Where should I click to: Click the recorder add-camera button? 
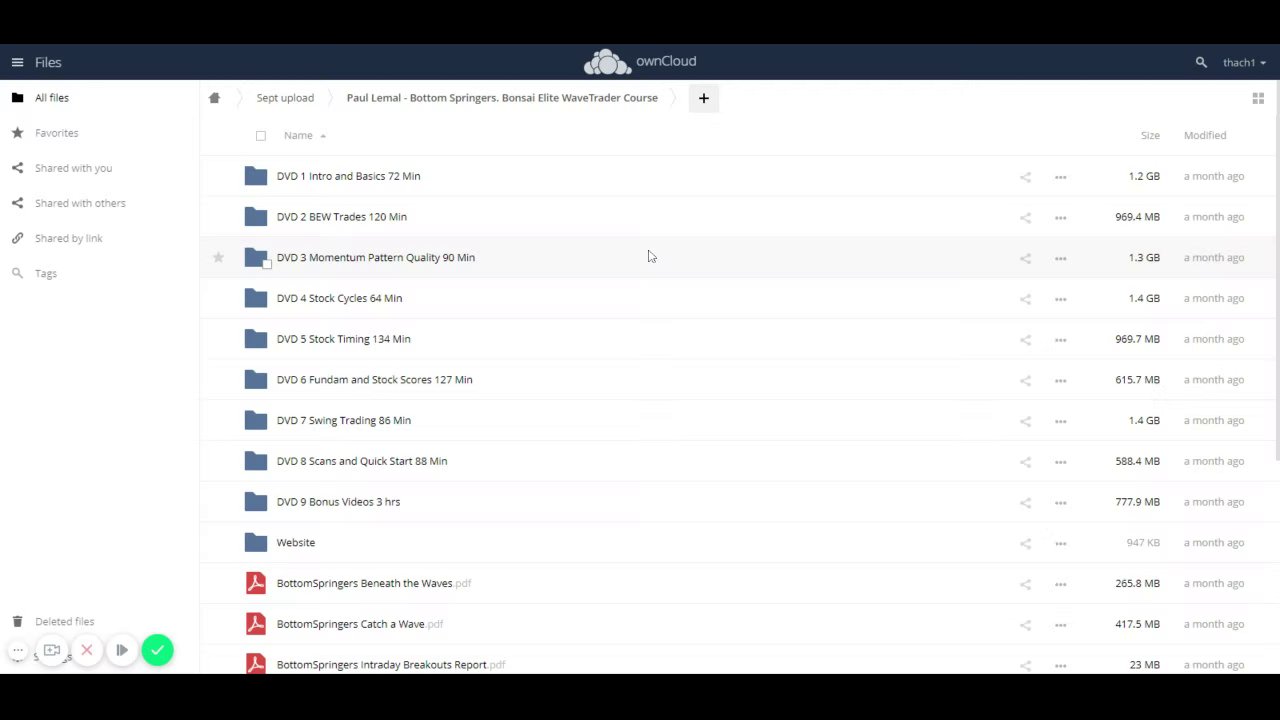tap(52, 650)
